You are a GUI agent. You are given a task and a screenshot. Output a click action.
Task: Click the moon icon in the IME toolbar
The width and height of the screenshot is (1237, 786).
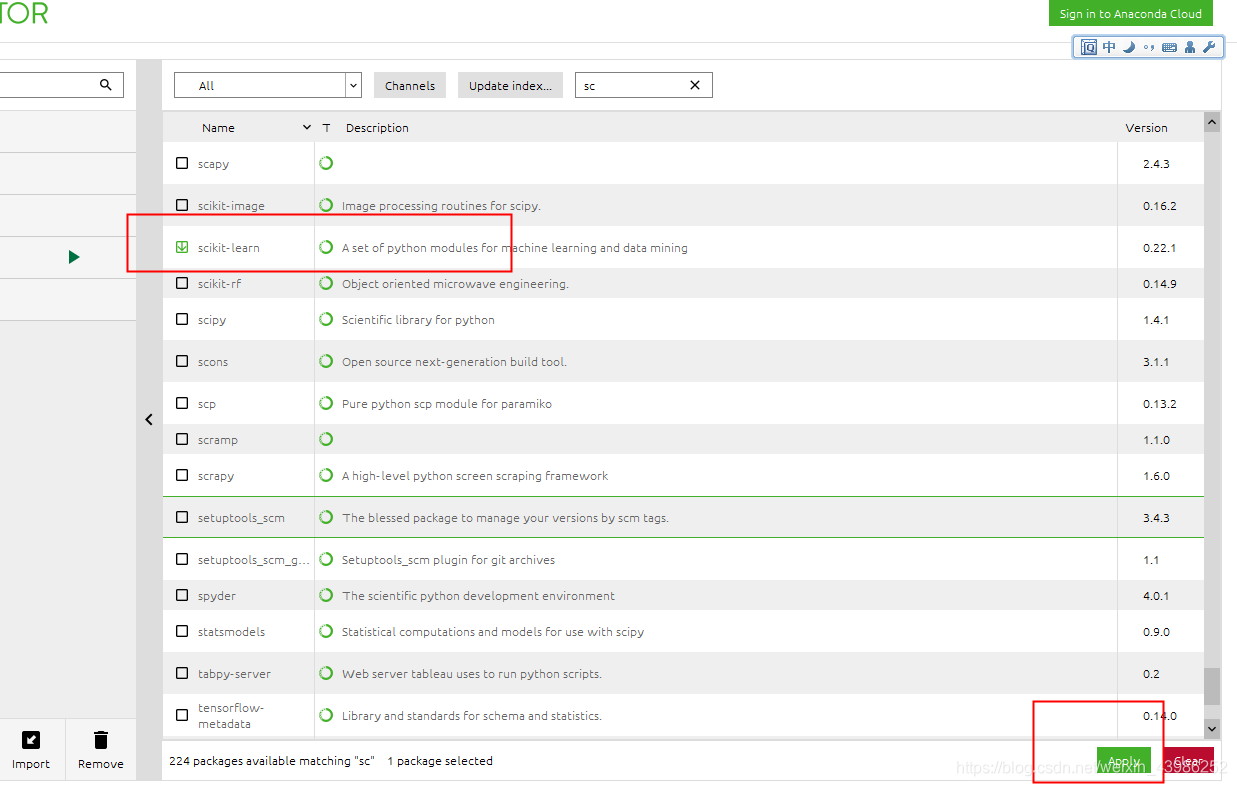[x=1129, y=47]
